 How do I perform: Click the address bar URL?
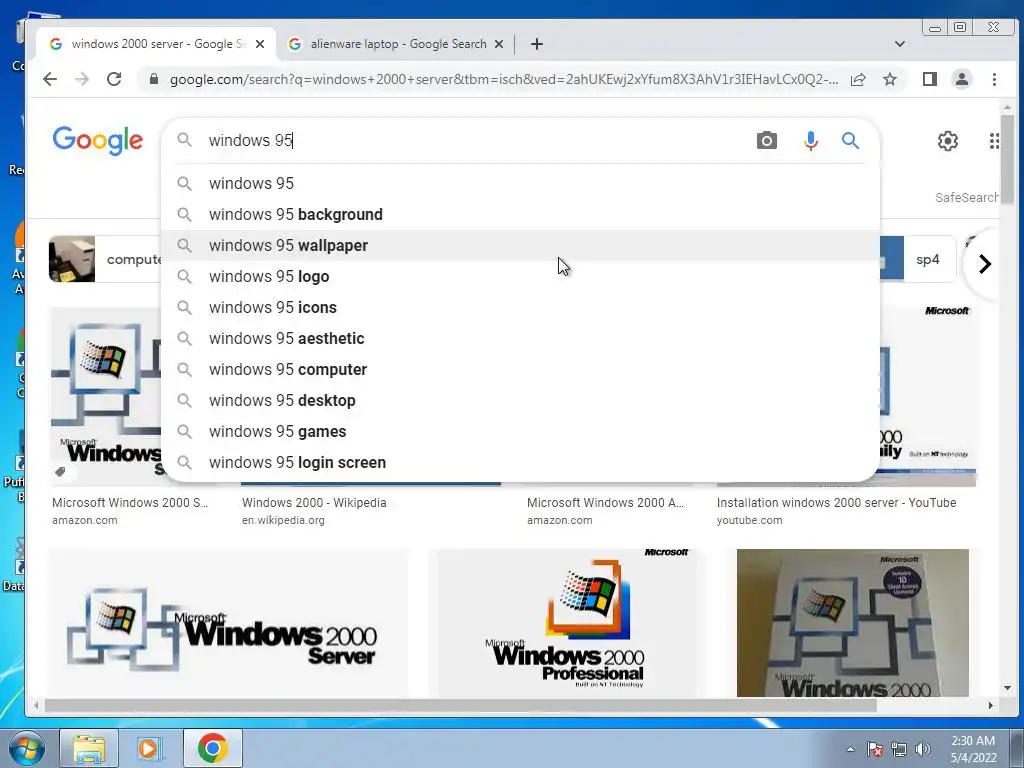click(x=503, y=79)
